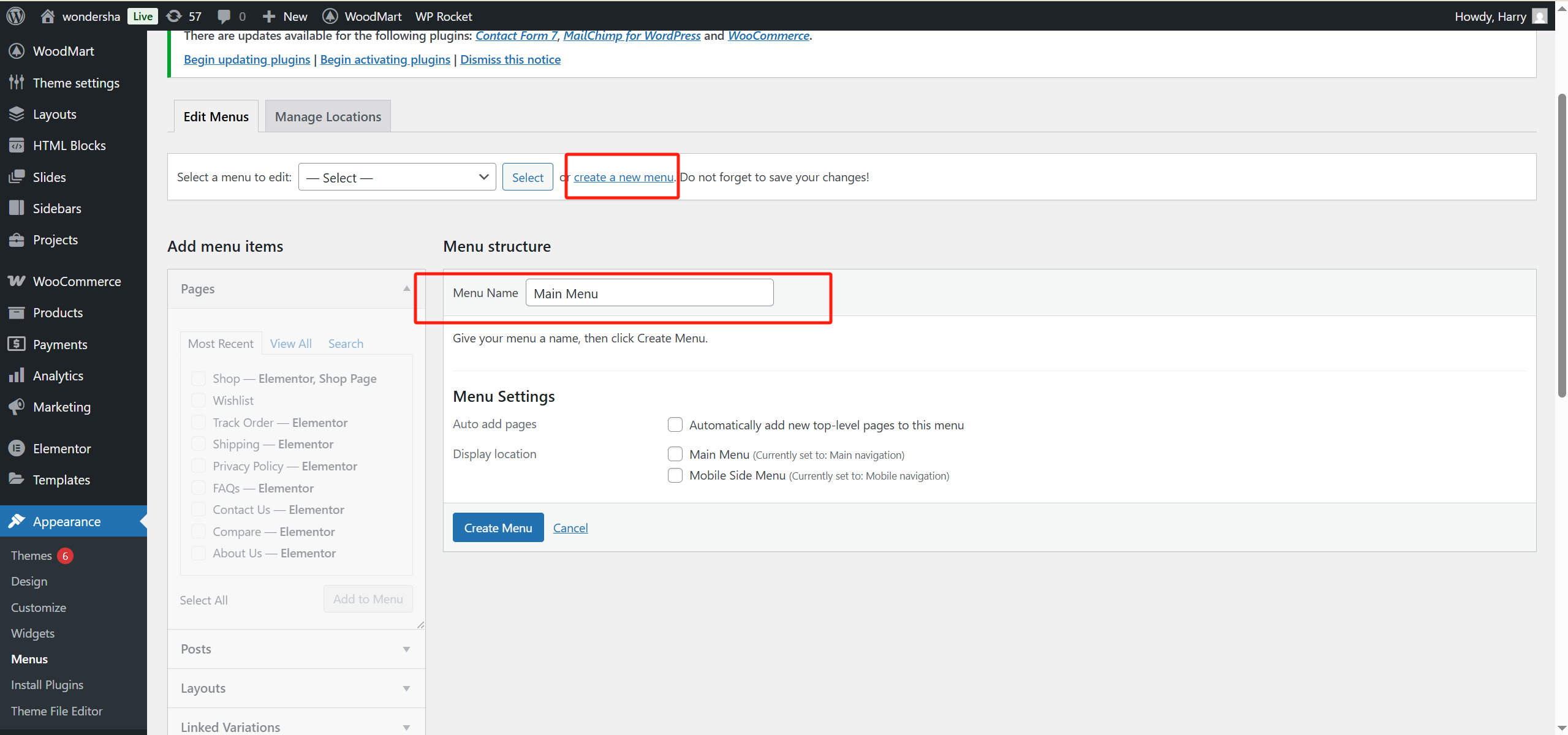Open the Analytics bar chart icon
Screen dimensions: 1568x735
17,375
